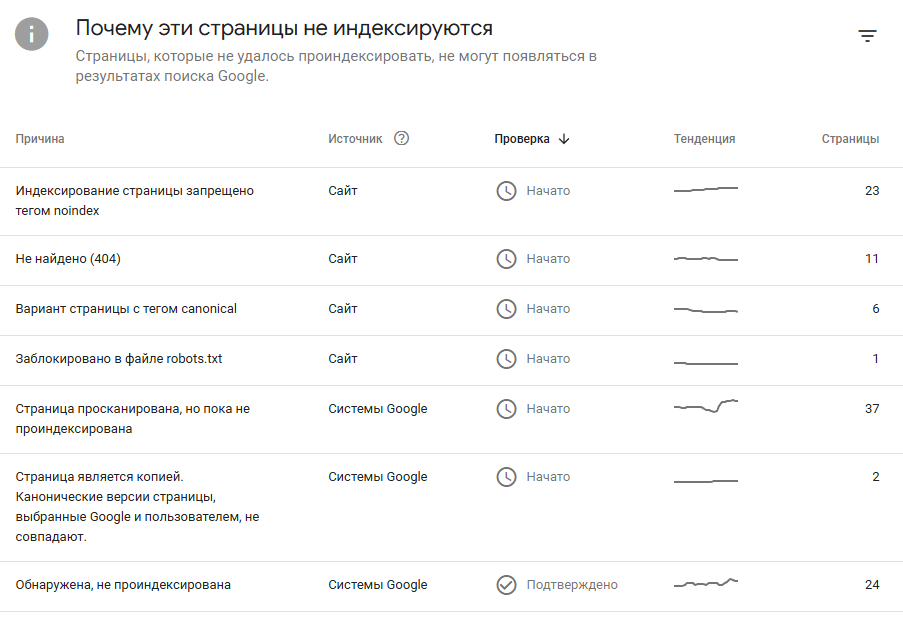Click the trend sparkline in the canonical row

point(705,310)
